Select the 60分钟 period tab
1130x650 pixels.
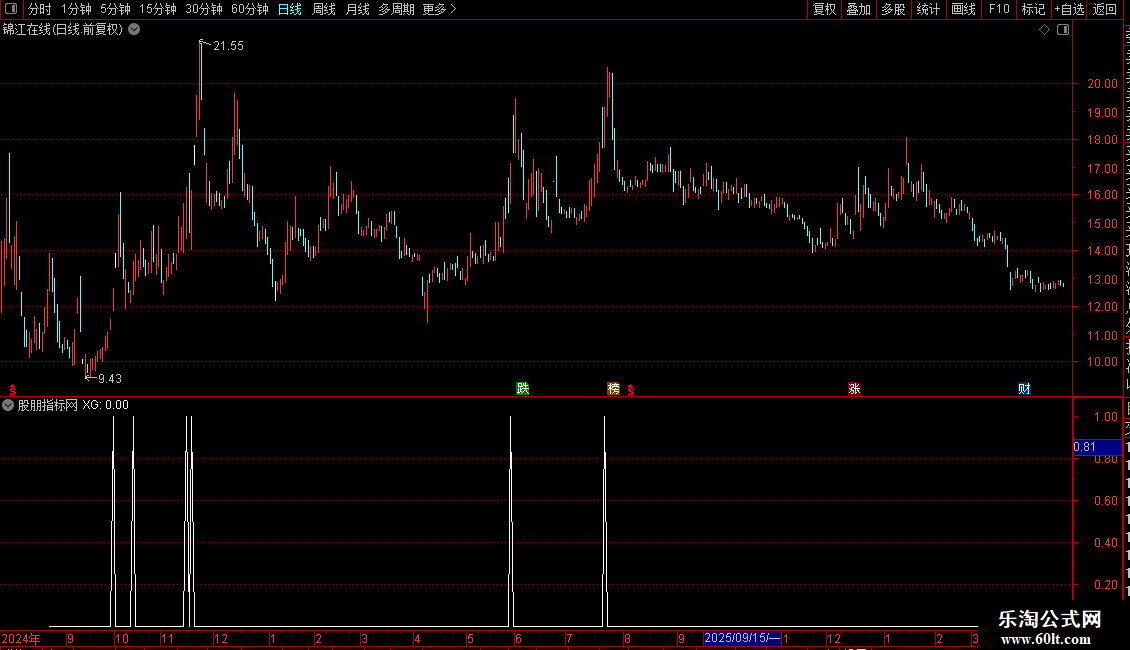(x=249, y=9)
